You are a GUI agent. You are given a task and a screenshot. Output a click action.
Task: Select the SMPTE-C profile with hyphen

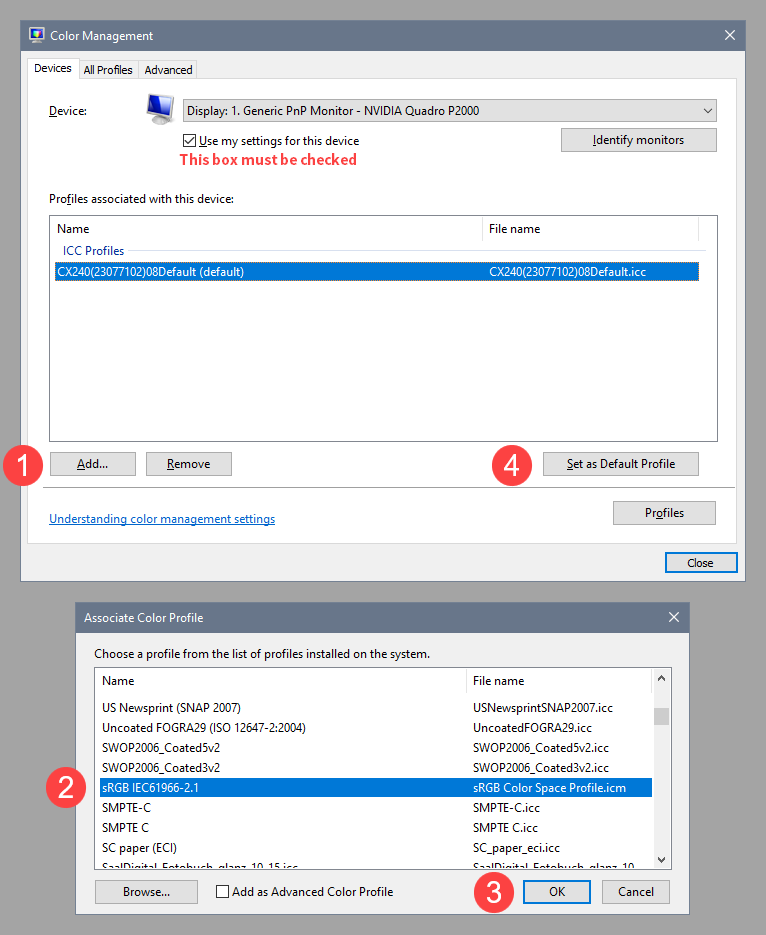click(x=376, y=807)
